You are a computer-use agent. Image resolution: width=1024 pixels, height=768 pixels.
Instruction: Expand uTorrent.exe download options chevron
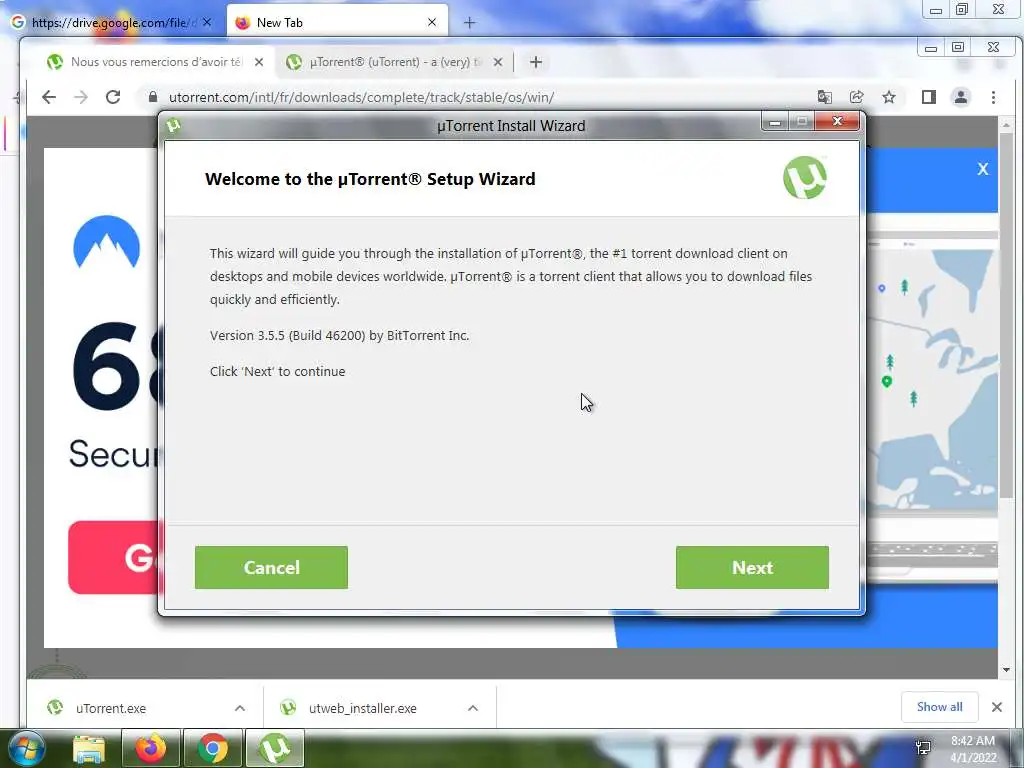click(240, 708)
